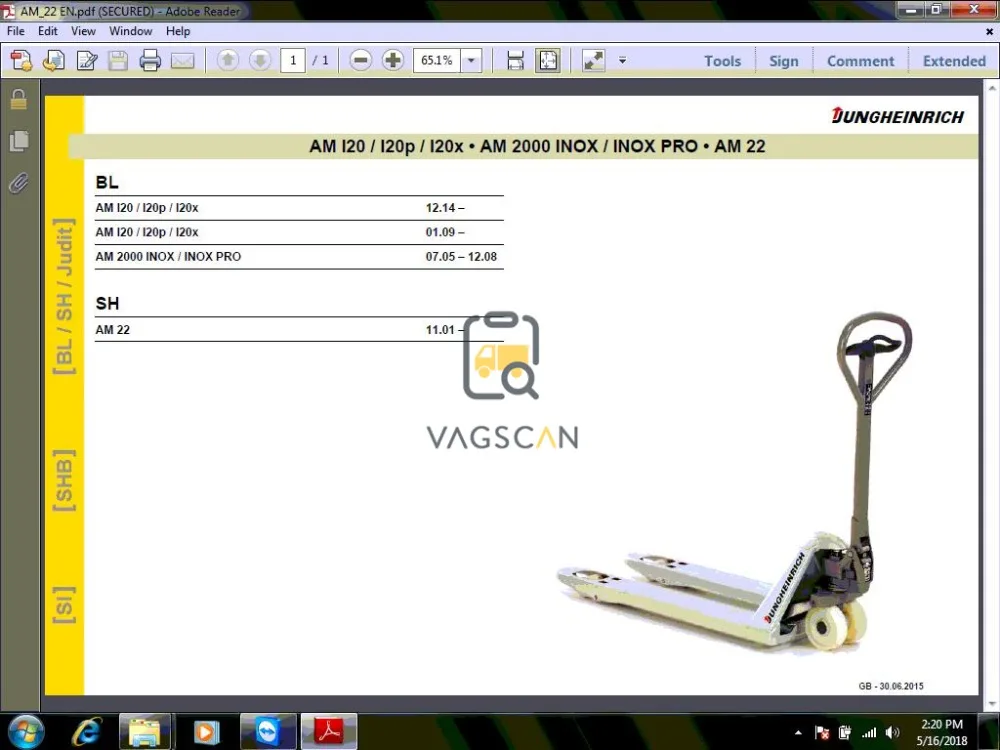The height and width of the screenshot is (750, 1000).
Task: Launch Internet Explorer from taskbar
Action: 87,732
